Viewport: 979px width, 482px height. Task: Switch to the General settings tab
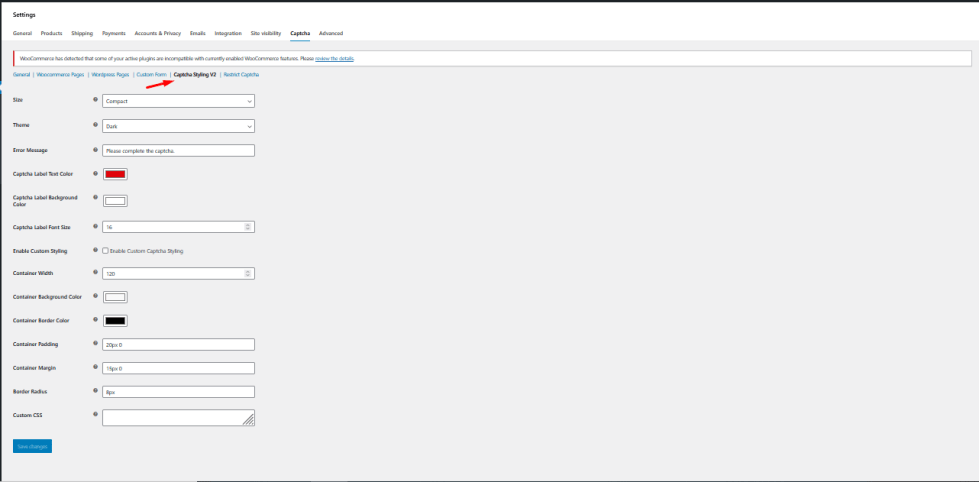(x=22, y=33)
